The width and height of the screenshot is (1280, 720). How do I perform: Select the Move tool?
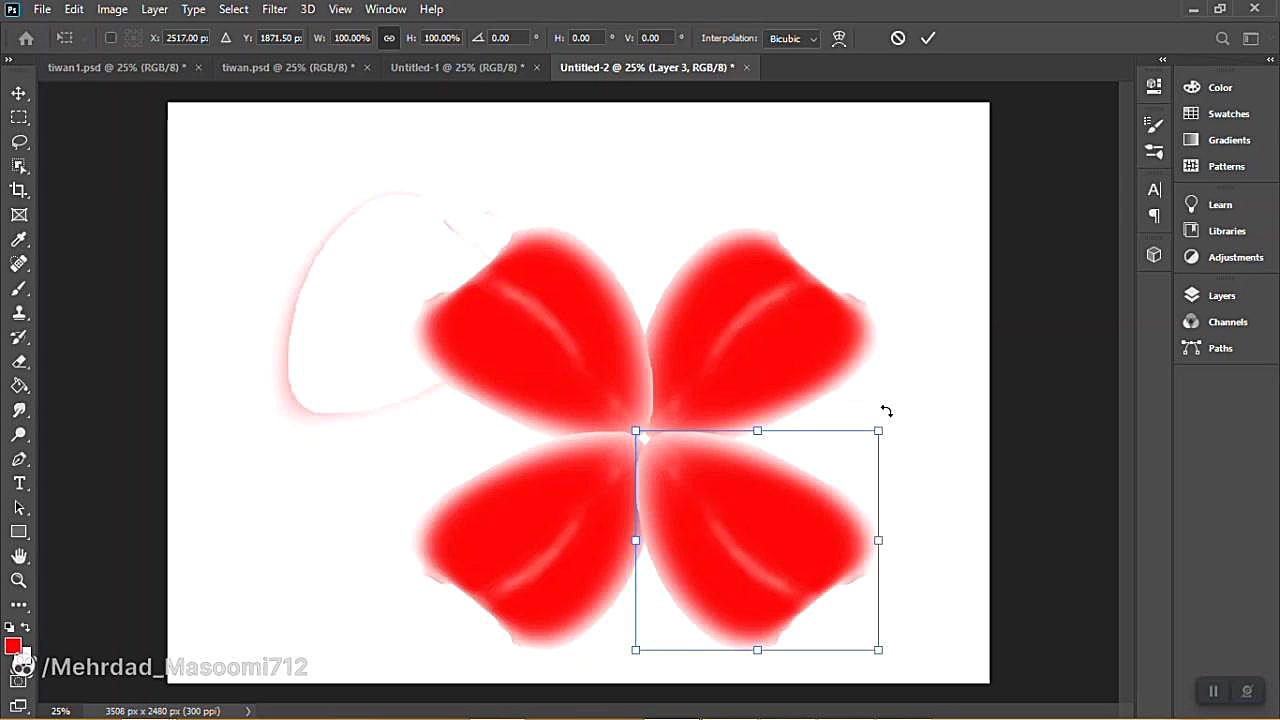(19, 93)
